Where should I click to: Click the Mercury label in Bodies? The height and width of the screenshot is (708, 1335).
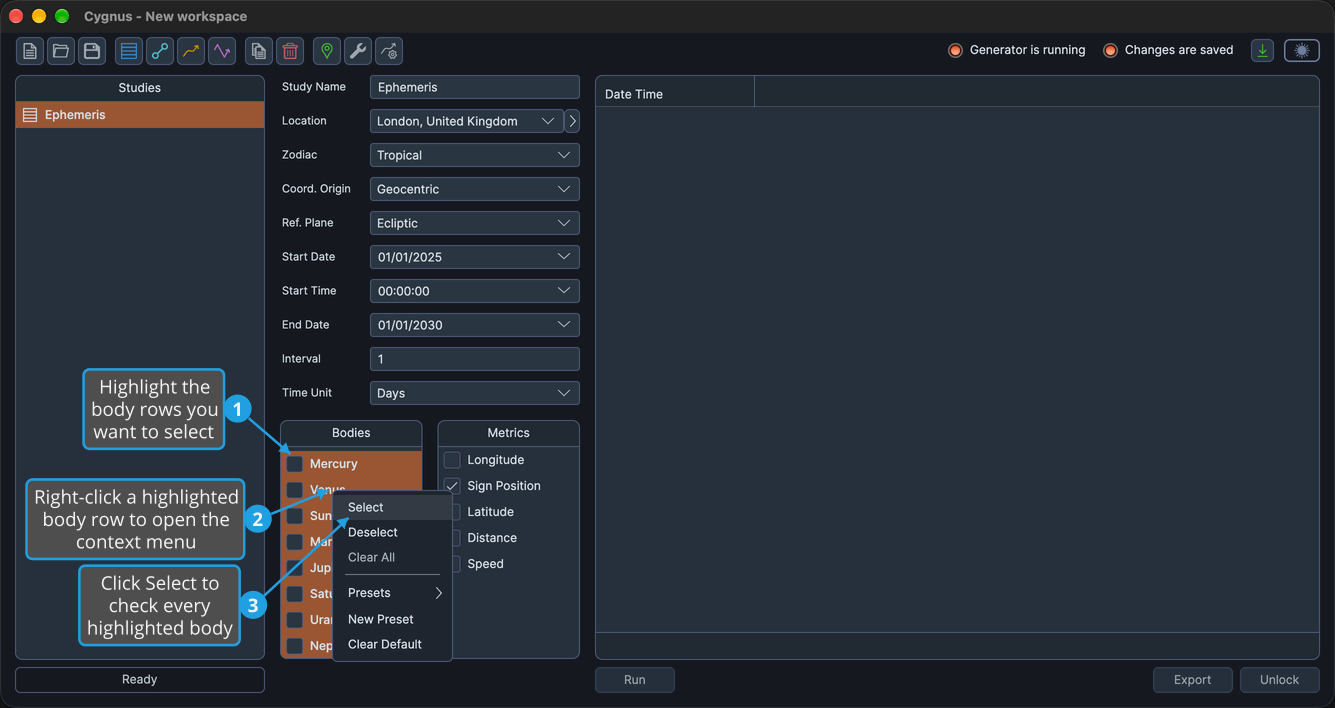[334, 464]
